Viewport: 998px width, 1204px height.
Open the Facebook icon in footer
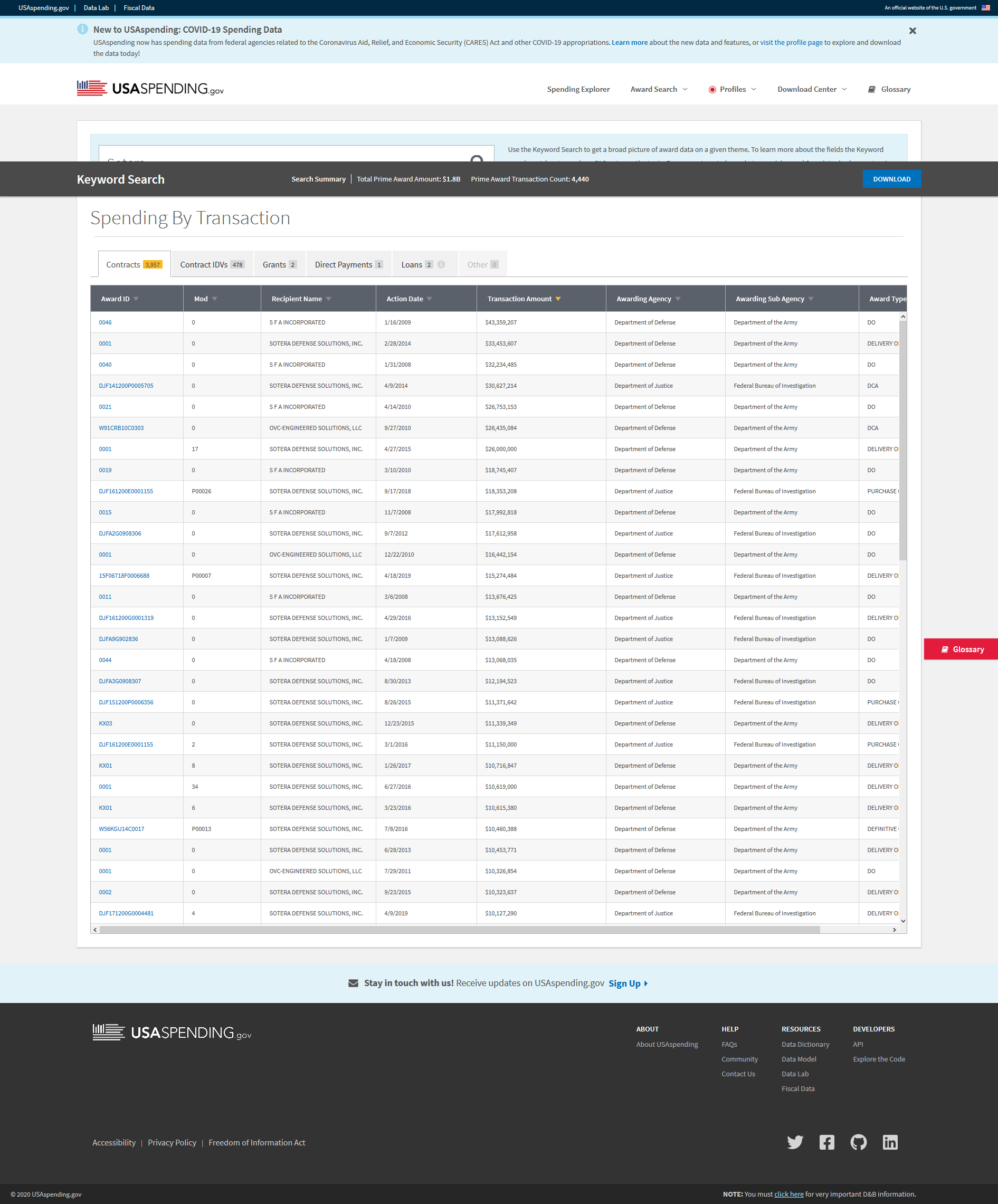tap(826, 1143)
